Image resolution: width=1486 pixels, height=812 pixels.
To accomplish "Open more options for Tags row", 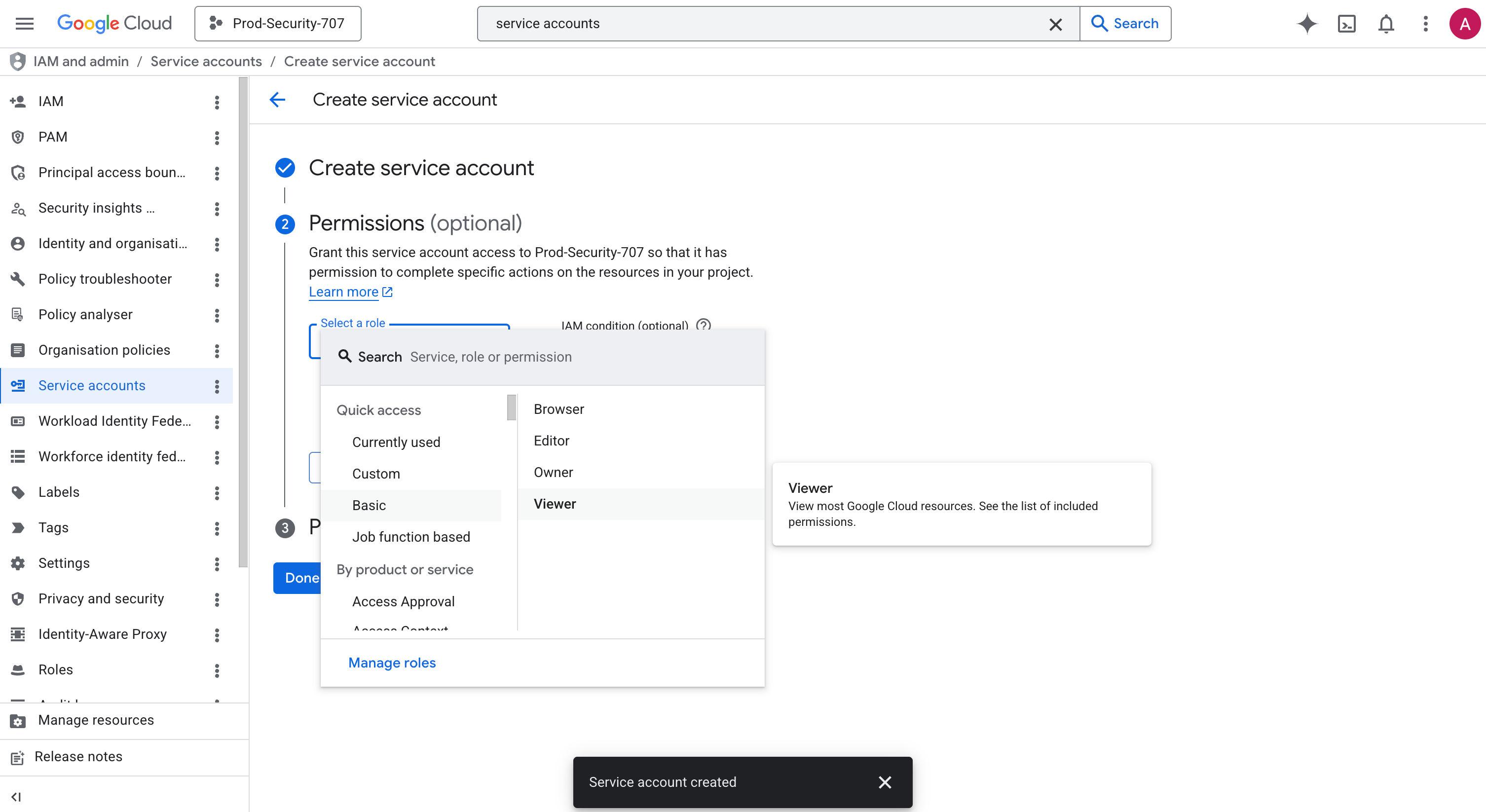I will [217, 528].
